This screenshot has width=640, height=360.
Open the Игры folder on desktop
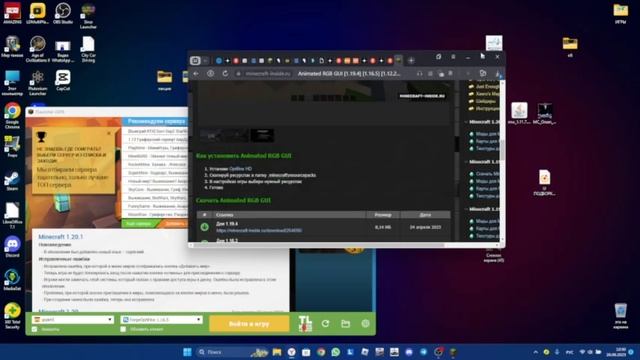tap(620, 13)
